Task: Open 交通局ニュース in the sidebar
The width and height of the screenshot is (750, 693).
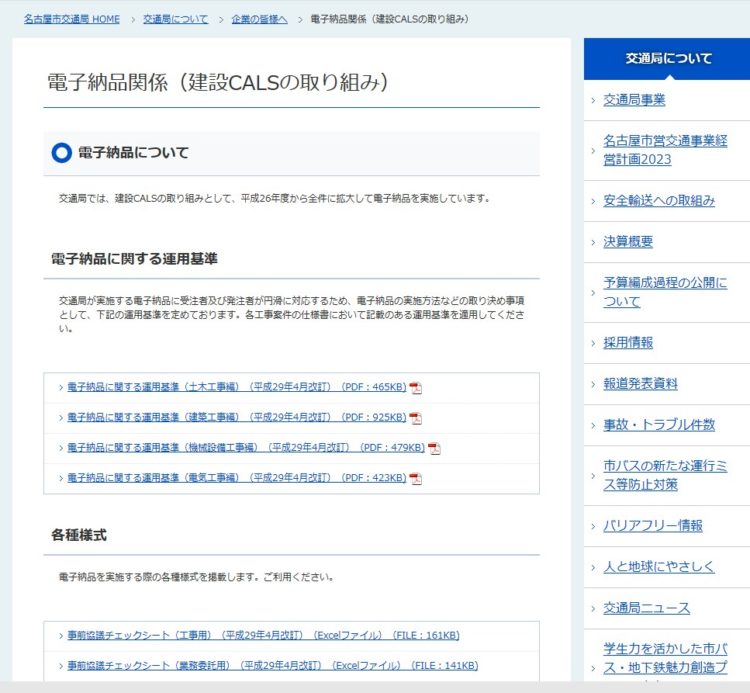Action: pyautogui.click(x=646, y=608)
